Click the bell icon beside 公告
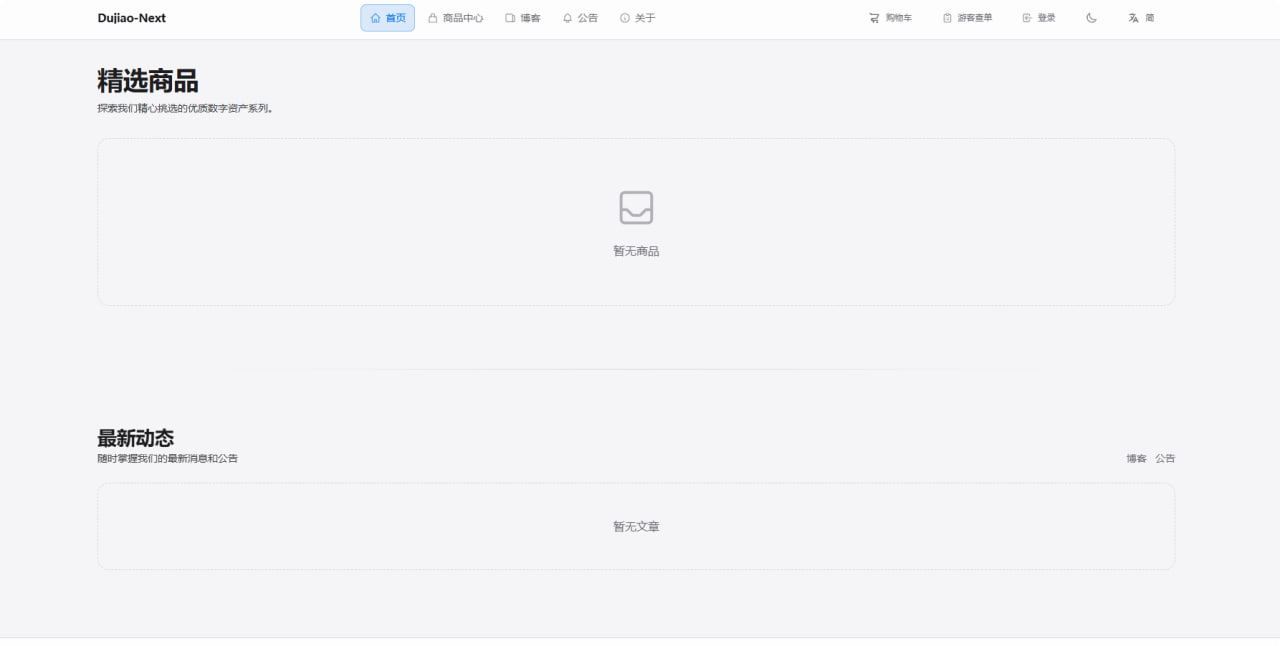Viewport: 1280px width, 646px height. (x=566, y=17)
